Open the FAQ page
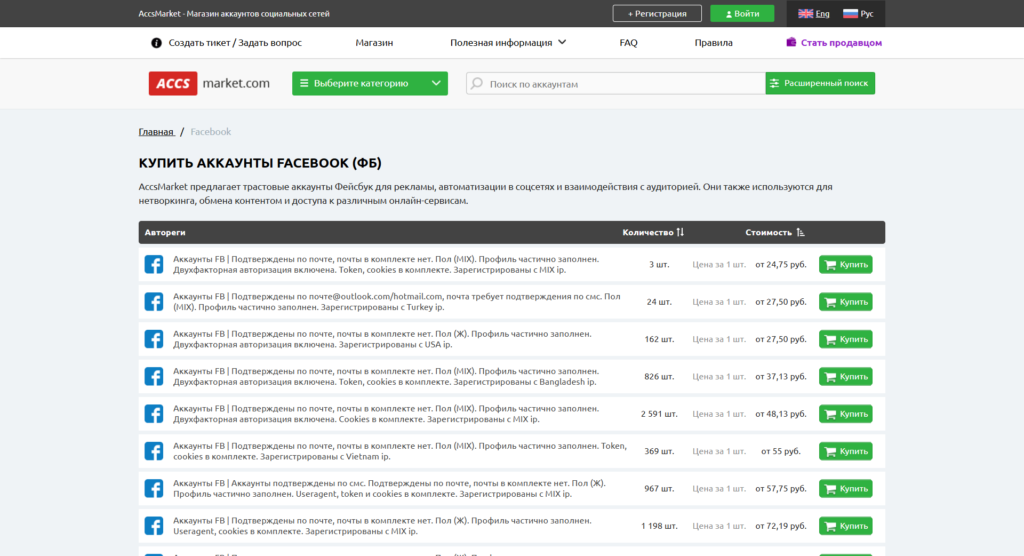Viewport: 1024px width, 556px height. click(628, 42)
